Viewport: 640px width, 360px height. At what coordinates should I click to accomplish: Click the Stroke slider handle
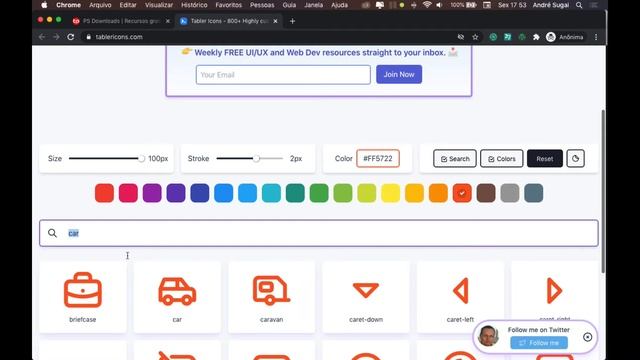coord(256,158)
